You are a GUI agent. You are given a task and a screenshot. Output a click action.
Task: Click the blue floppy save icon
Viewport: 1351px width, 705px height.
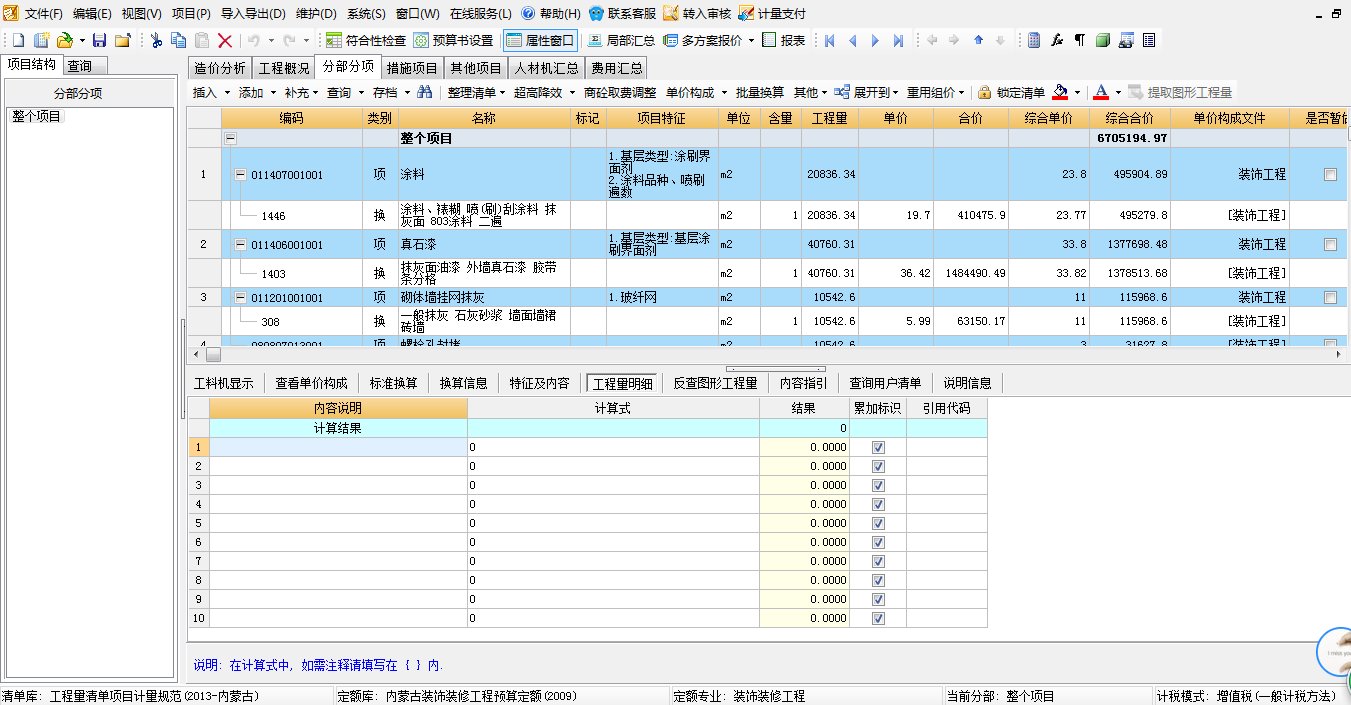99,40
